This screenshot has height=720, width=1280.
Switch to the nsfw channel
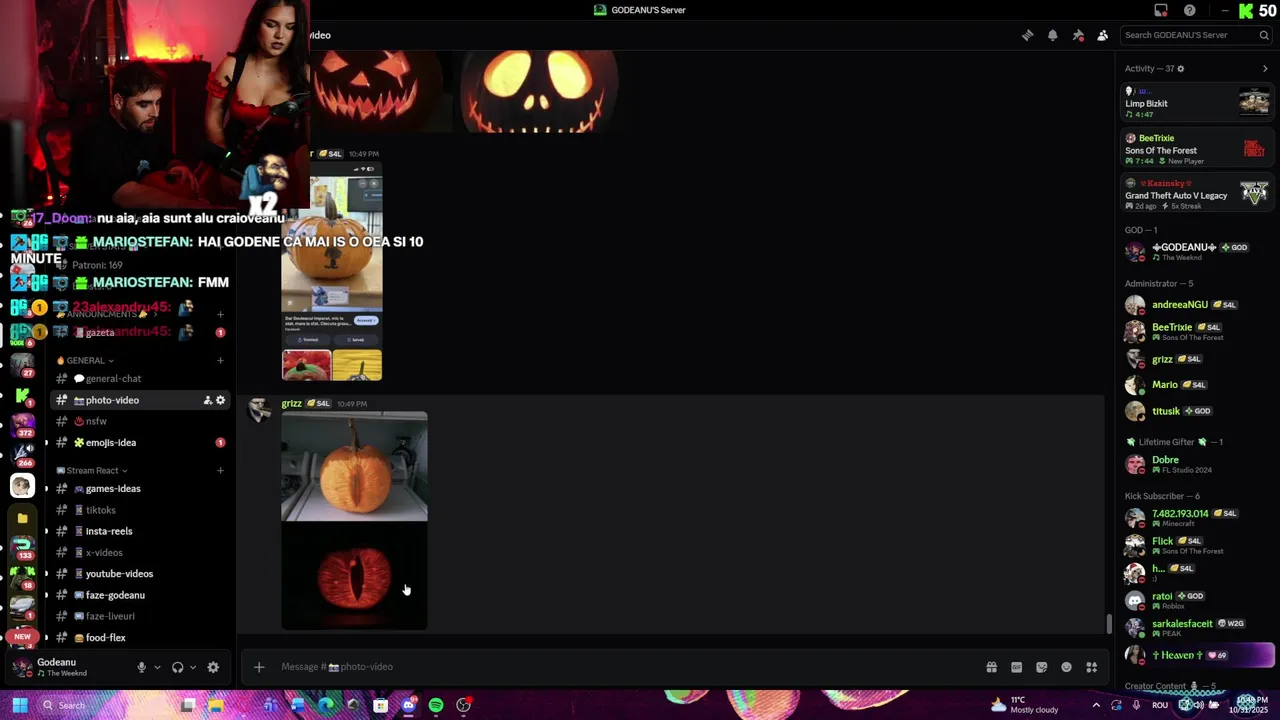click(140, 421)
